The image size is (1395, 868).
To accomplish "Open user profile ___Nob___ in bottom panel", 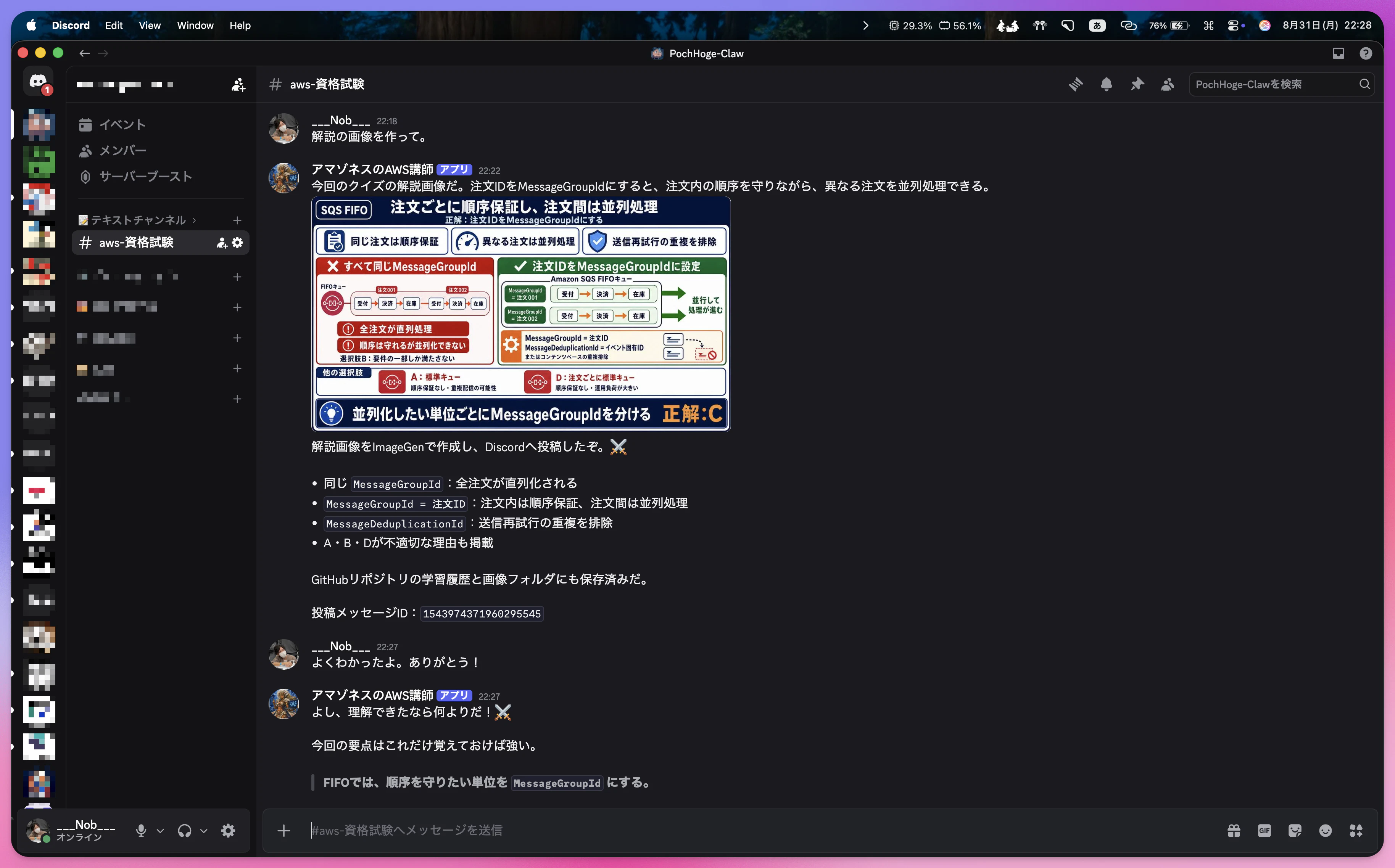I will click(x=72, y=831).
